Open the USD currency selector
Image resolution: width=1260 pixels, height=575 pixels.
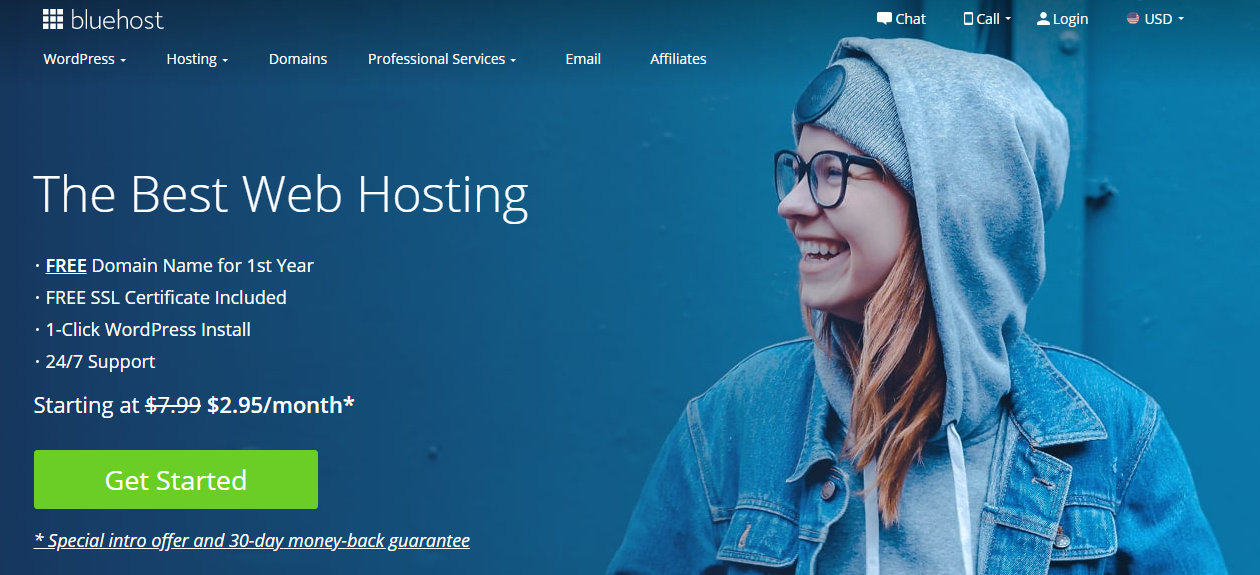(1155, 19)
